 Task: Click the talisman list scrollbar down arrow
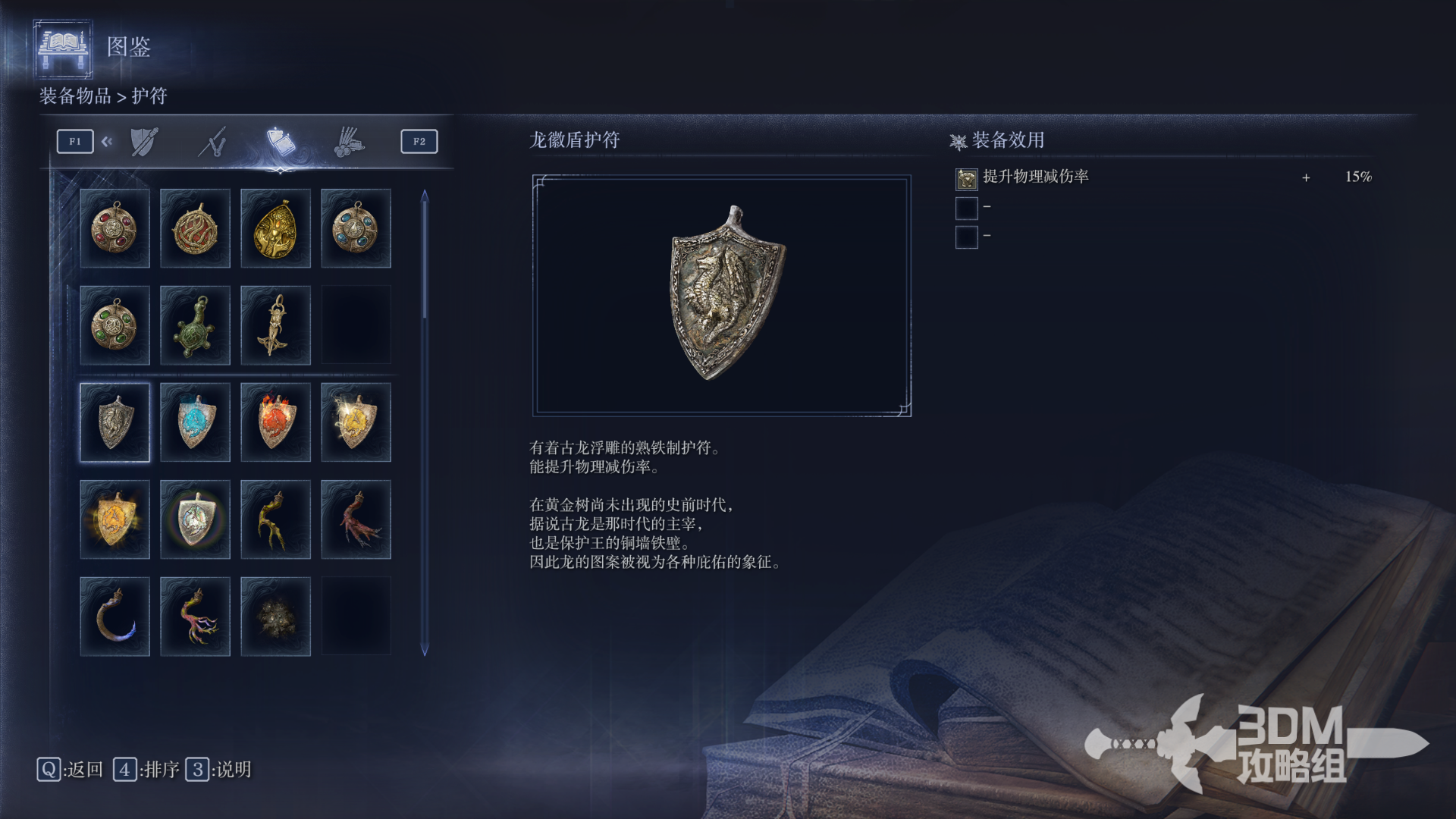(x=425, y=650)
